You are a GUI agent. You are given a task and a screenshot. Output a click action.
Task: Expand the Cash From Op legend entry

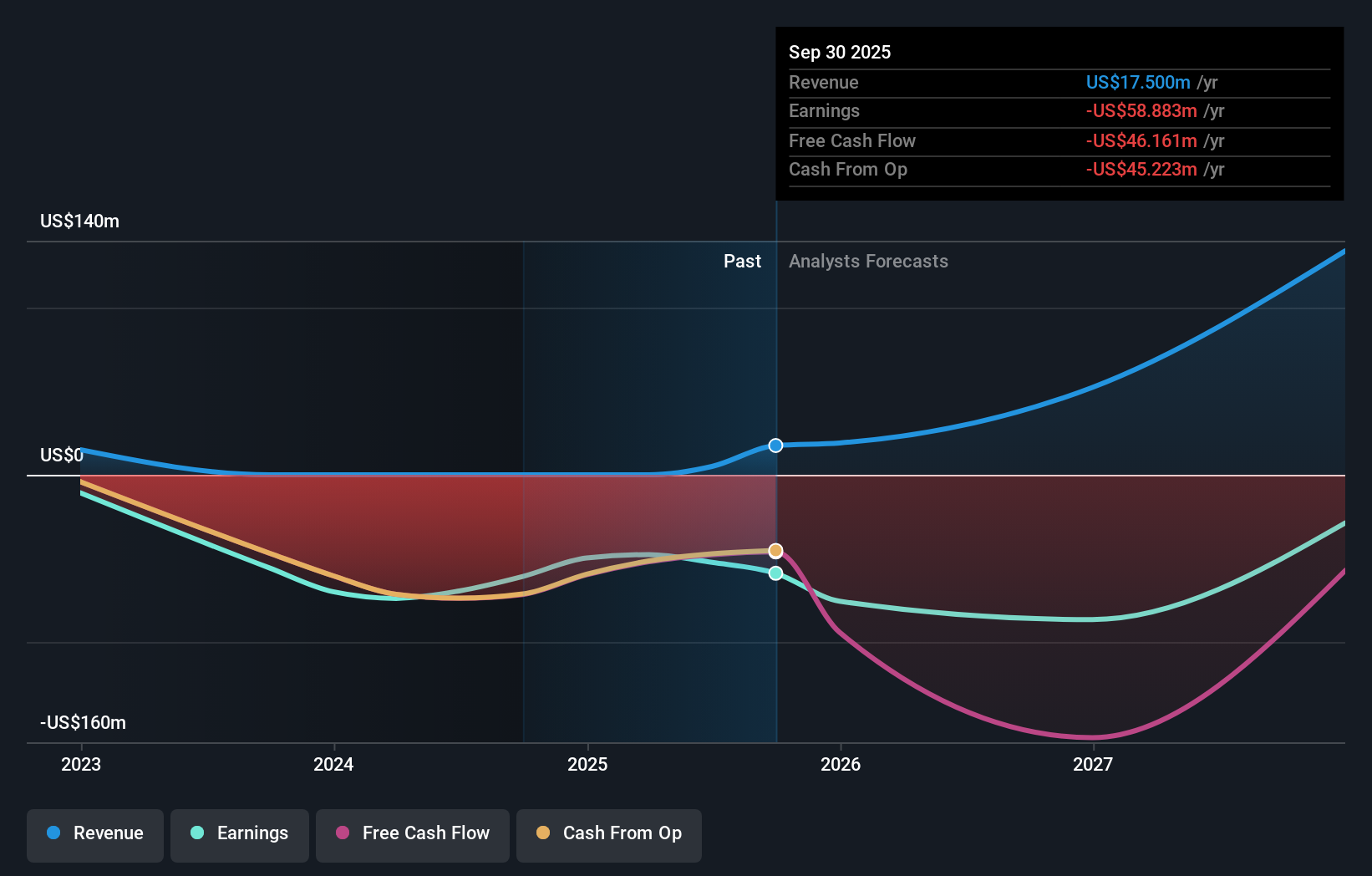point(608,833)
